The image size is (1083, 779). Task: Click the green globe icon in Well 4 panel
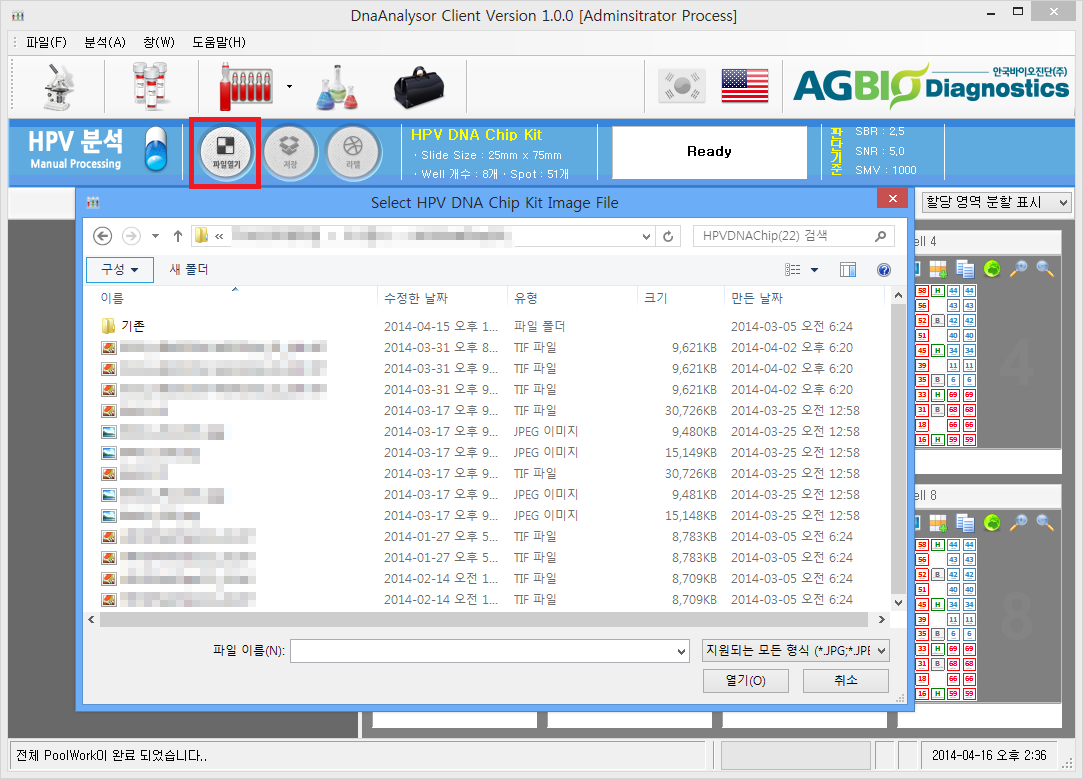pyautogui.click(x=992, y=269)
